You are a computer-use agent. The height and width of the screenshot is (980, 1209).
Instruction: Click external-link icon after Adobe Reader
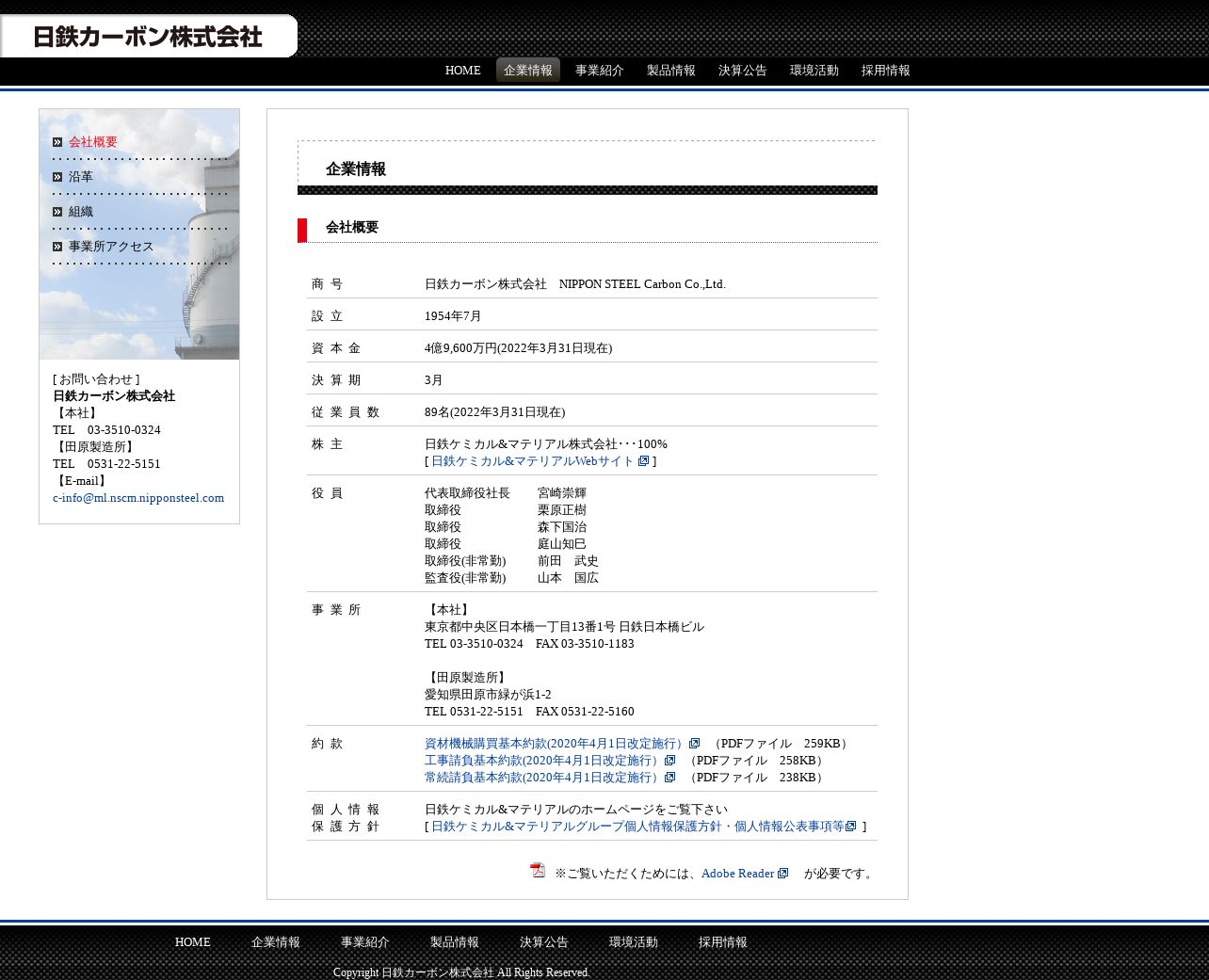click(783, 874)
